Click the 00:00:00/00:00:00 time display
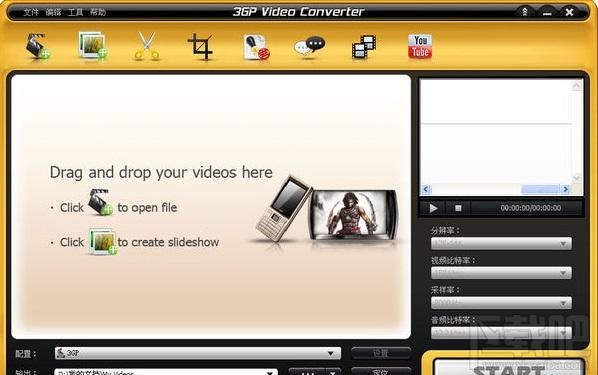 click(530, 208)
